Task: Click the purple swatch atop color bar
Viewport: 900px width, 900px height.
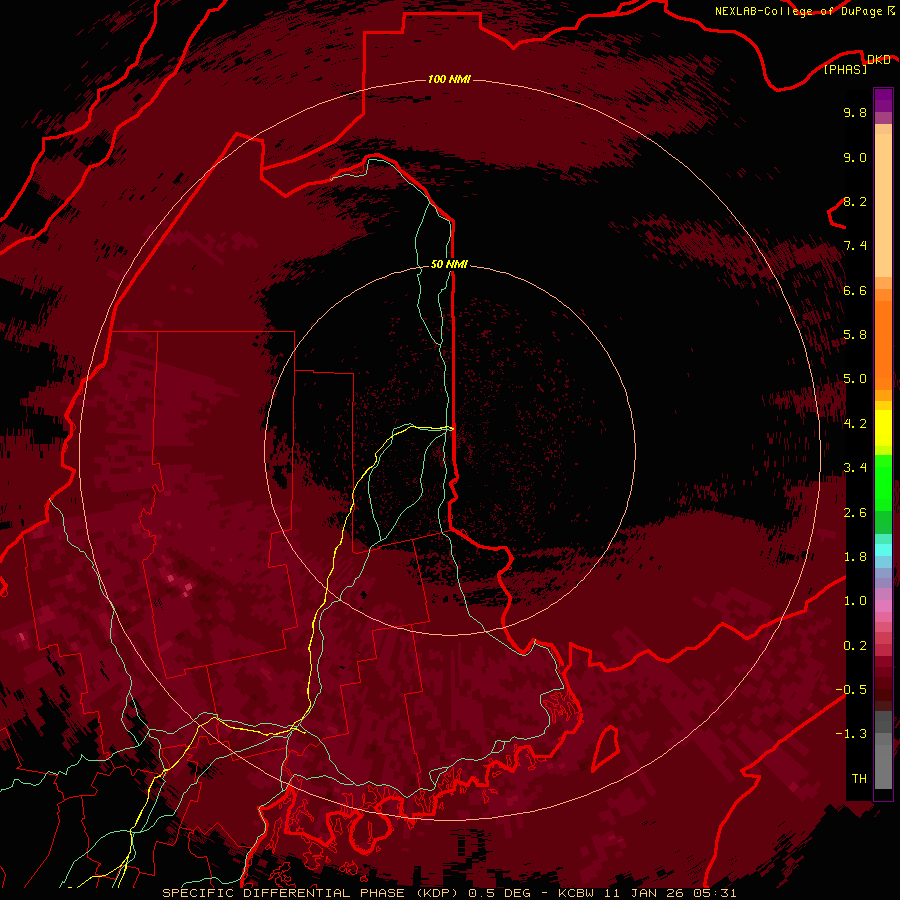Action: pyautogui.click(x=883, y=100)
